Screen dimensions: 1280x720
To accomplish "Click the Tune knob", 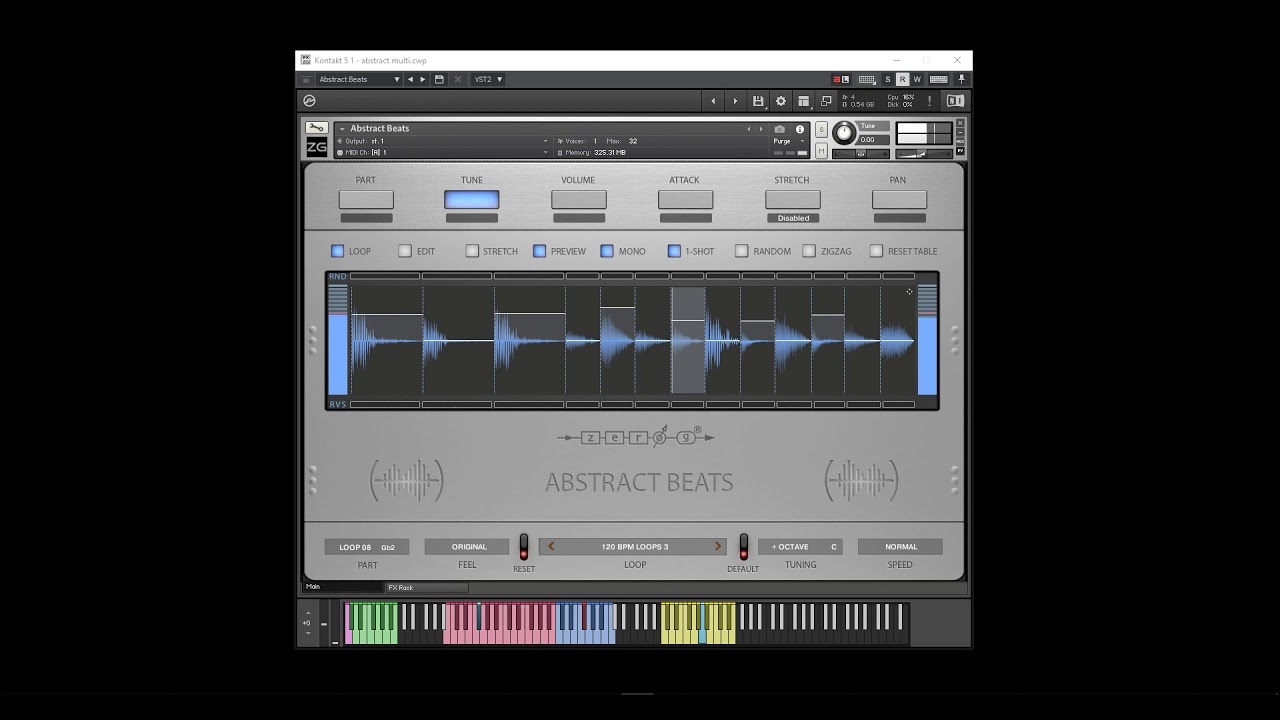I will tap(844, 133).
